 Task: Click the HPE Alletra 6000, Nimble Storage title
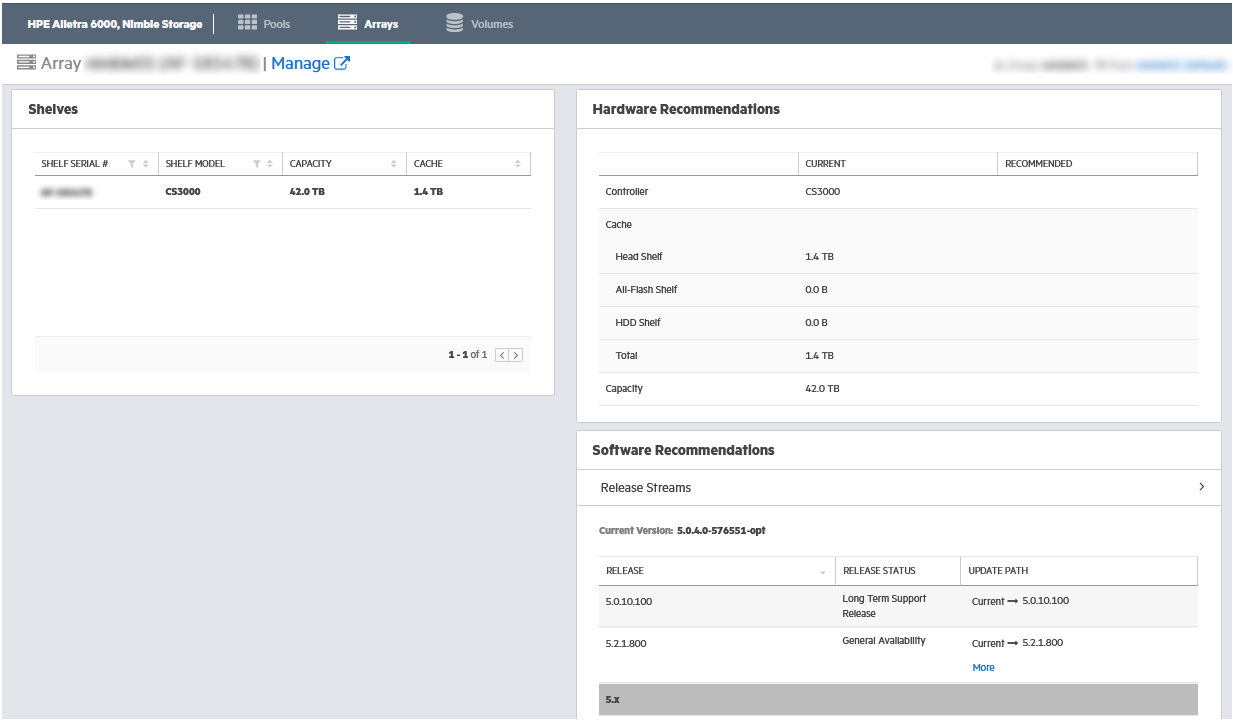(114, 24)
